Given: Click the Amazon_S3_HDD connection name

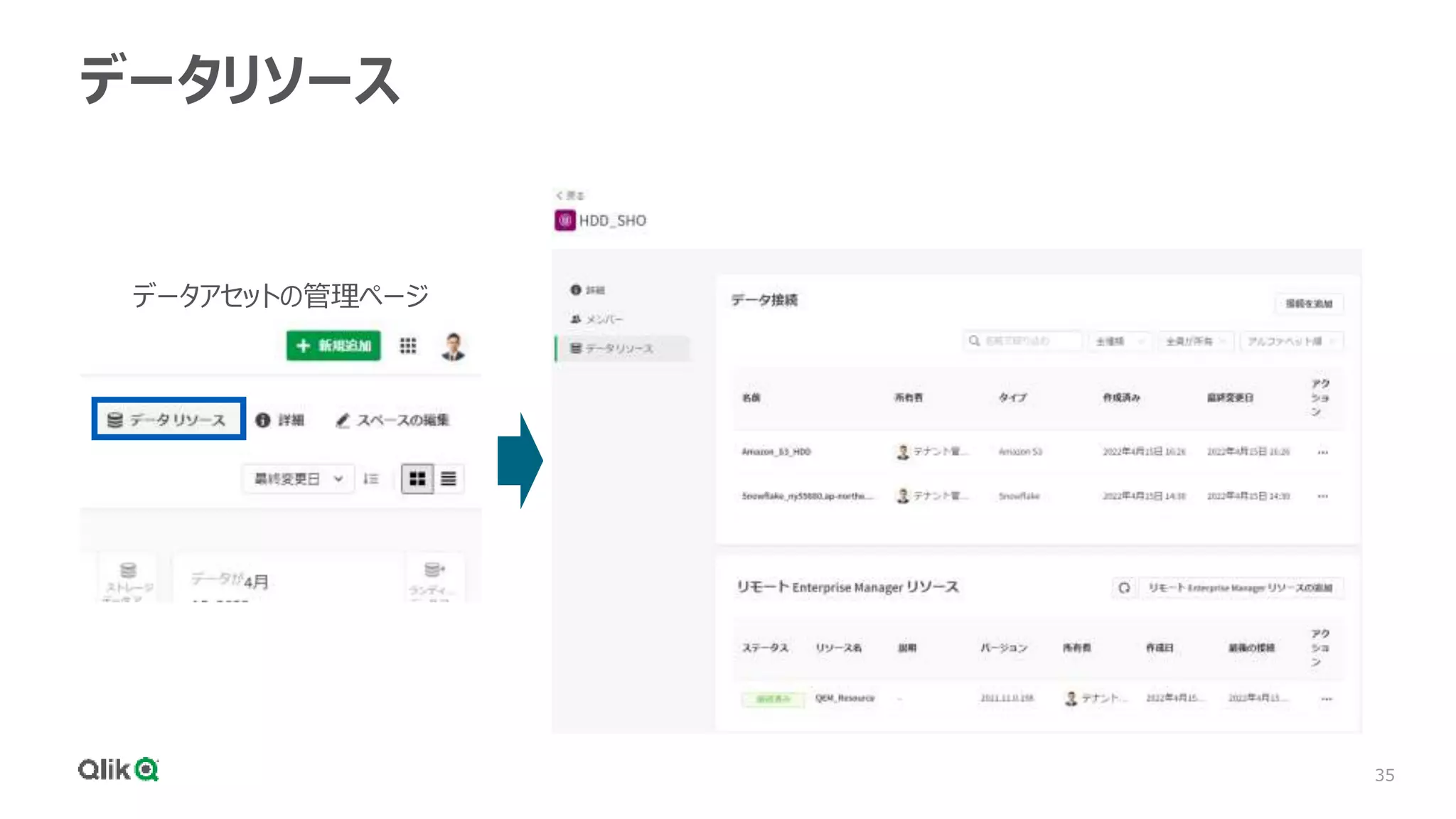Looking at the screenshot, I should [x=776, y=451].
